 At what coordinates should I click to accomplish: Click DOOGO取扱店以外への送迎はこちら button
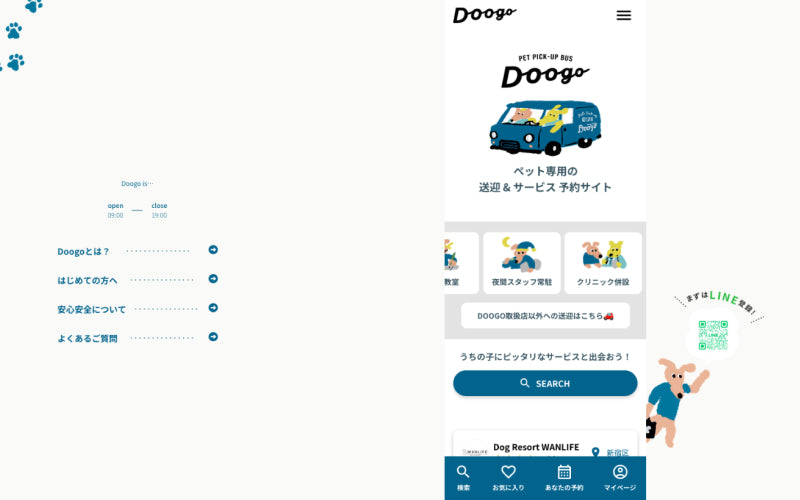(x=545, y=316)
